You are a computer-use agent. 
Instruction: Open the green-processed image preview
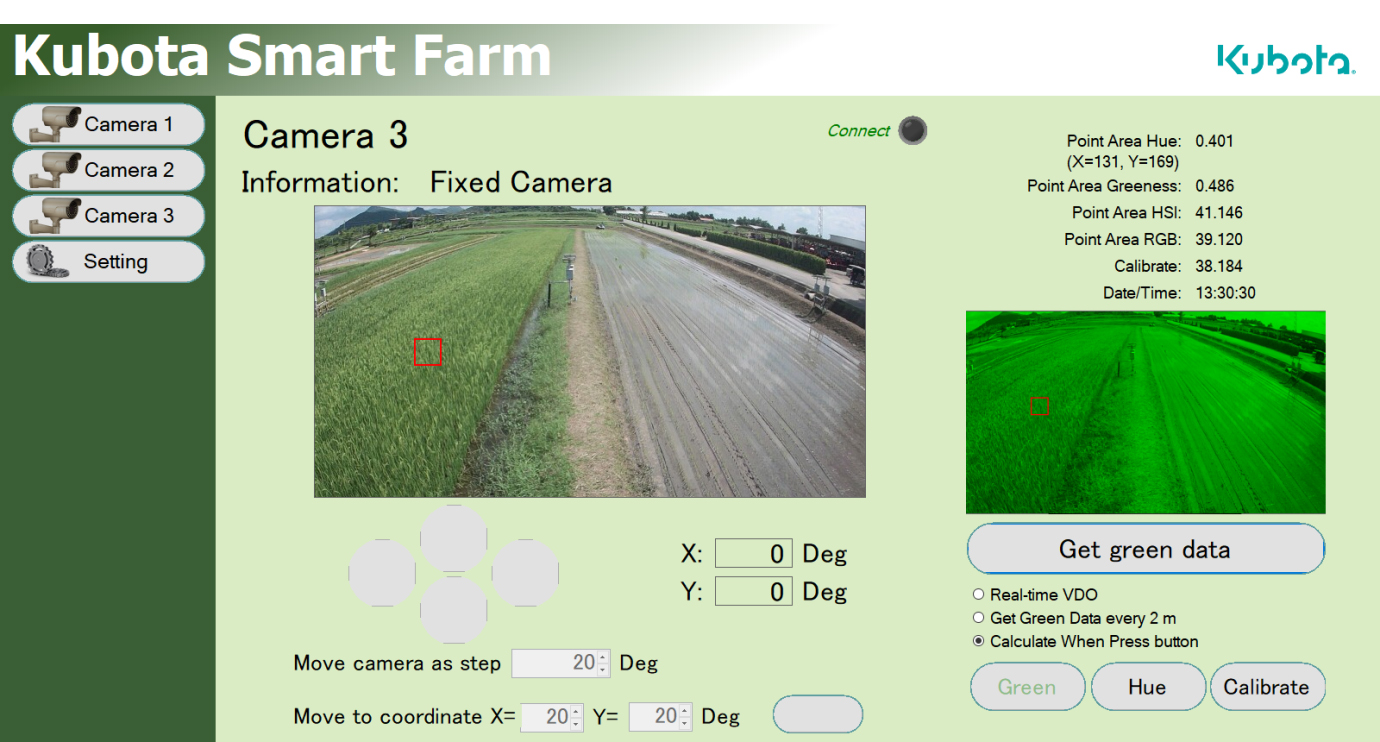[1145, 412]
